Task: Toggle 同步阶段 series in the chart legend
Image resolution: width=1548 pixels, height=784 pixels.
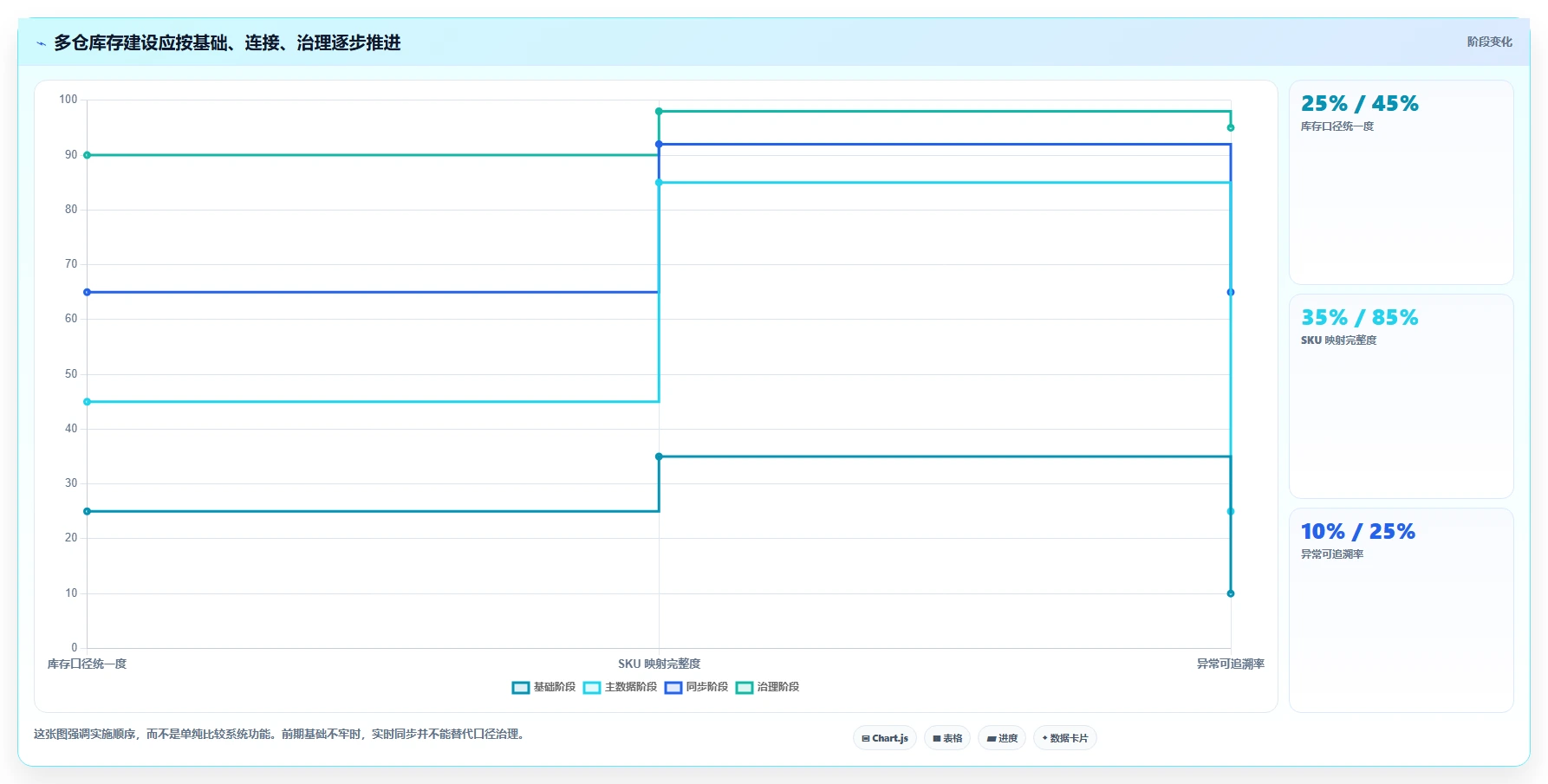Action: (x=696, y=687)
